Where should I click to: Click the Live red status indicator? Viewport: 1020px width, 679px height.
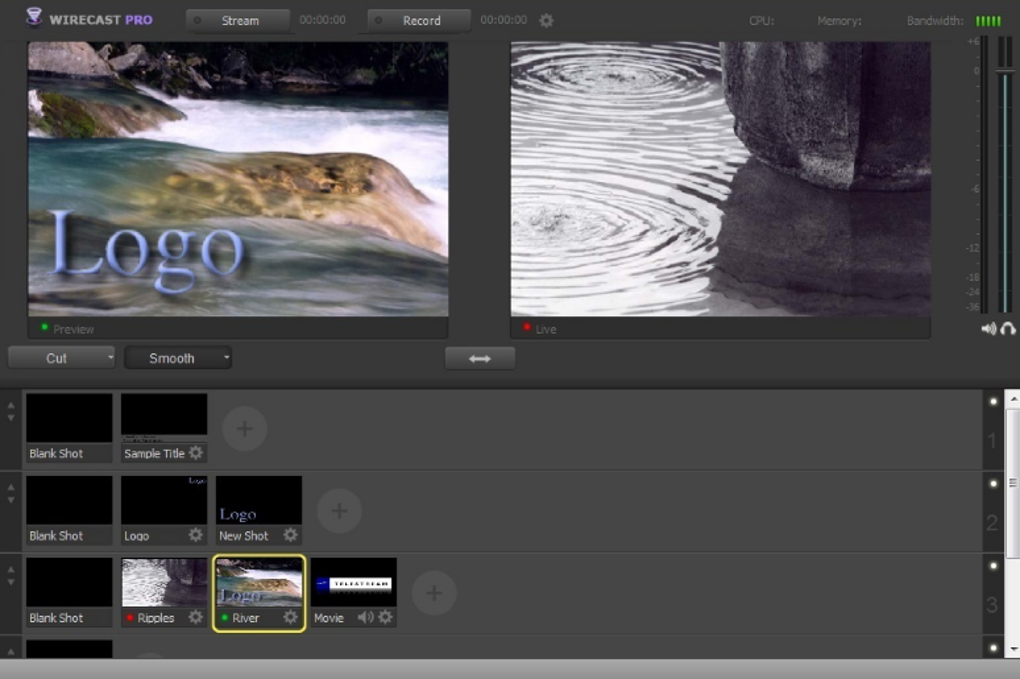coord(526,327)
